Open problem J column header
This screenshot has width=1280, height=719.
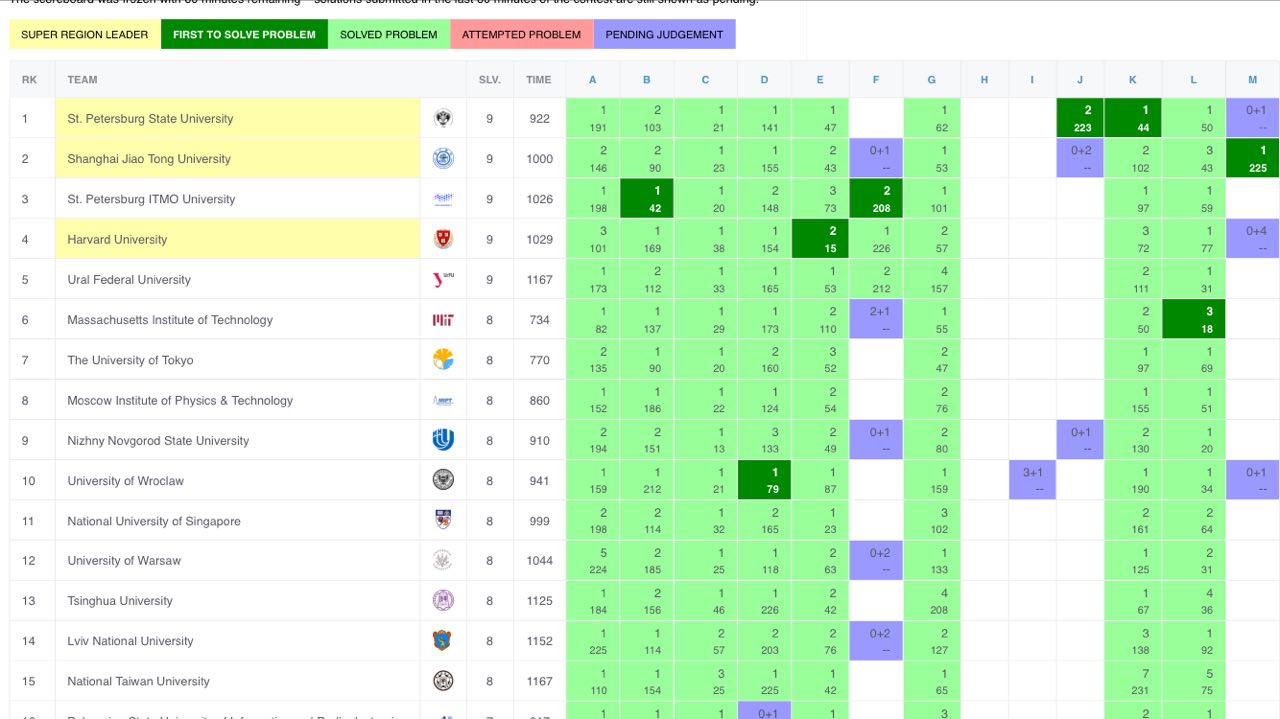[x=1080, y=80]
